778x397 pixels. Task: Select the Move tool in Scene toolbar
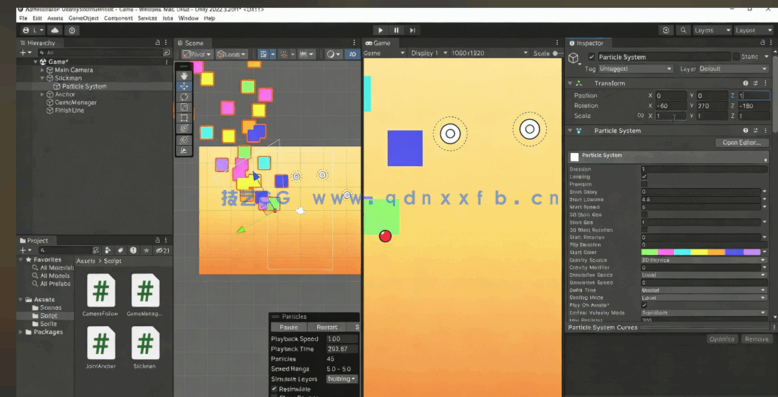184,86
